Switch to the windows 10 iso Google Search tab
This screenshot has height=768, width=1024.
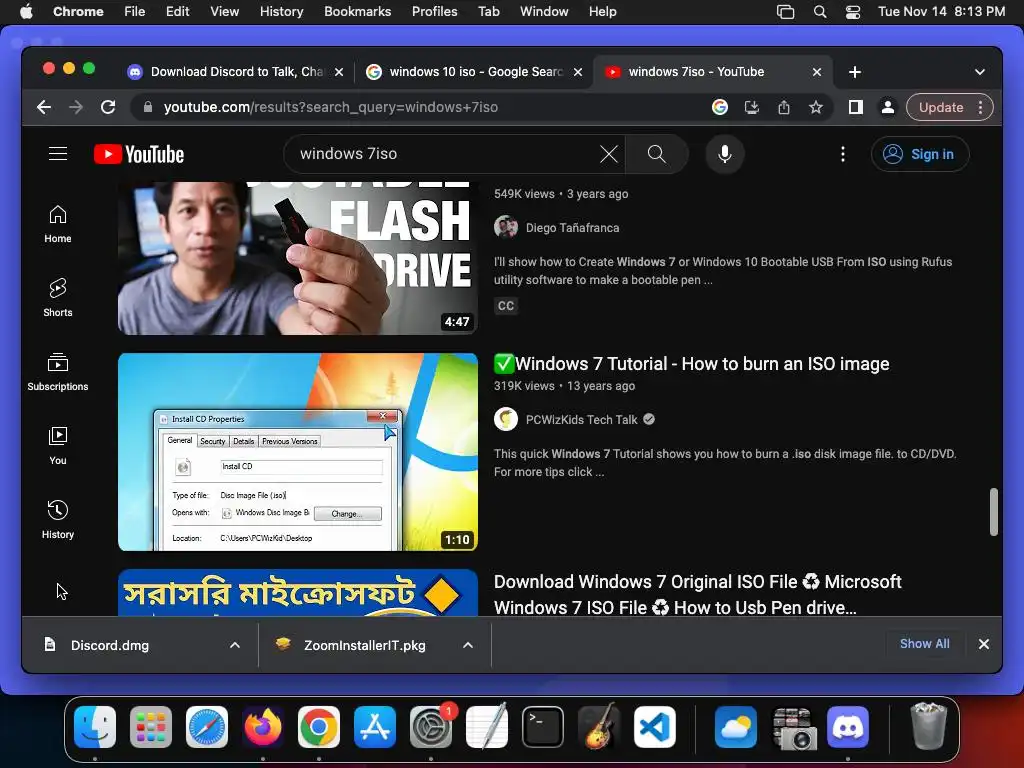474,72
